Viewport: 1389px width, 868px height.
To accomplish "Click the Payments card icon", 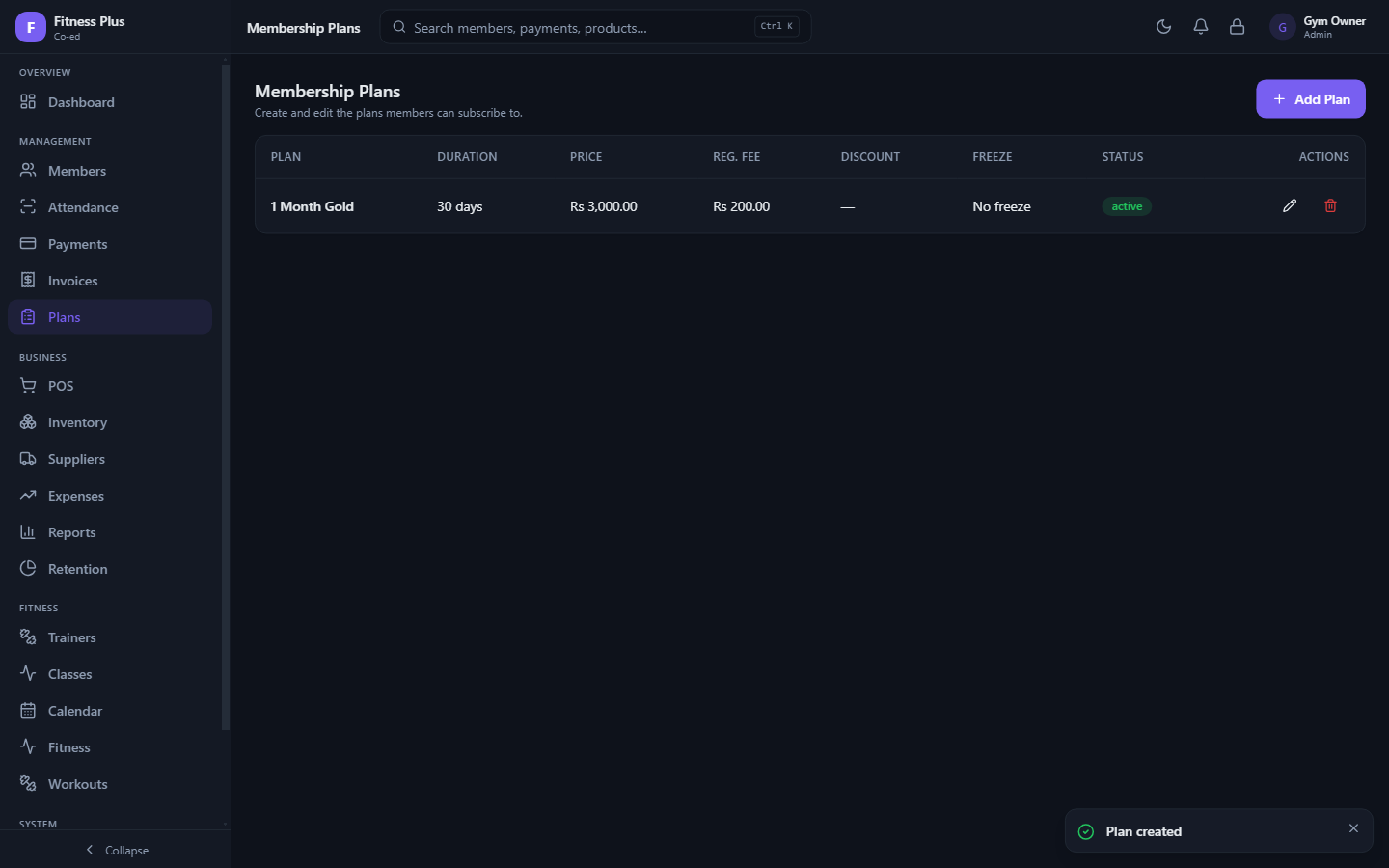I will click(28, 244).
